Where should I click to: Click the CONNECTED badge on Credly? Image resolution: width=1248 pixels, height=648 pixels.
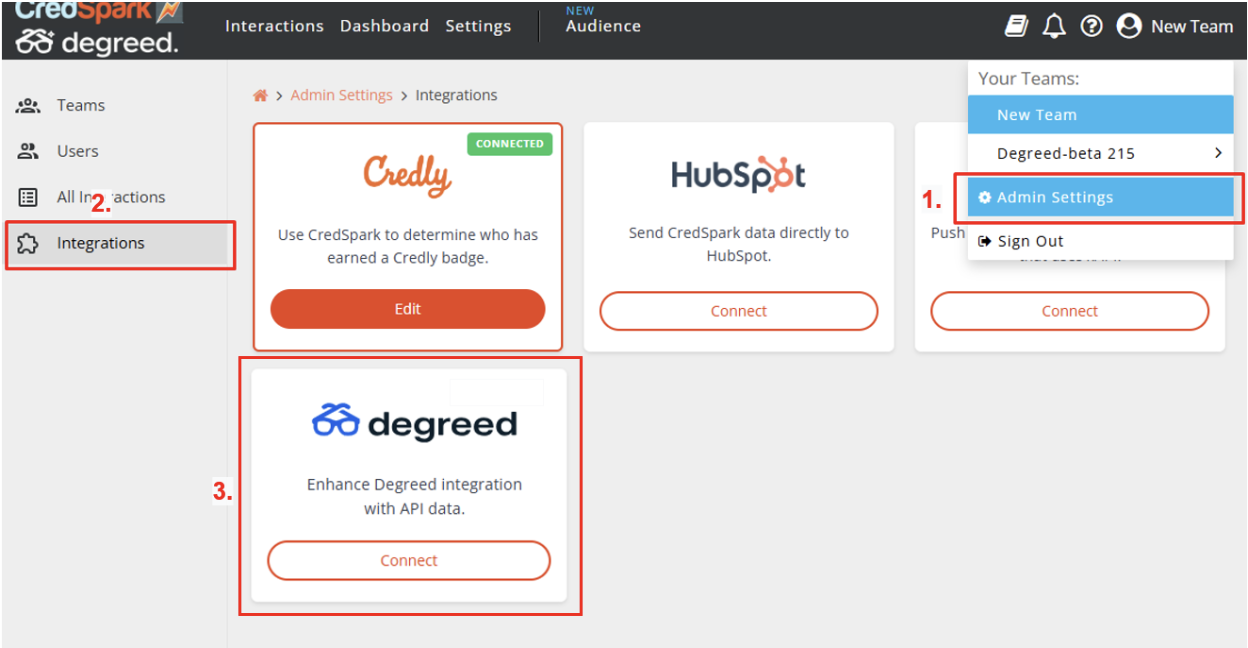(x=510, y=144)
